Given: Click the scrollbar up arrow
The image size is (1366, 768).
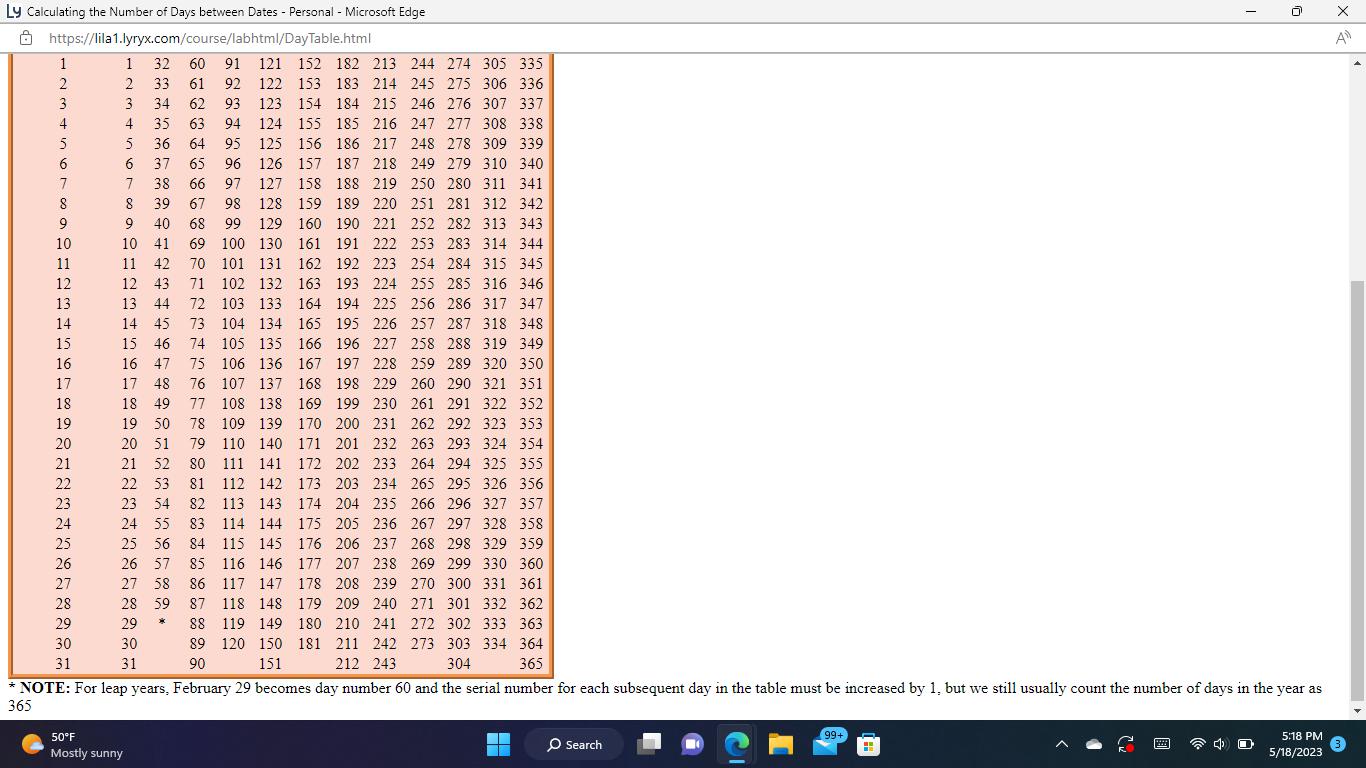Looking at the screenshot, I should pos(1357,62).
